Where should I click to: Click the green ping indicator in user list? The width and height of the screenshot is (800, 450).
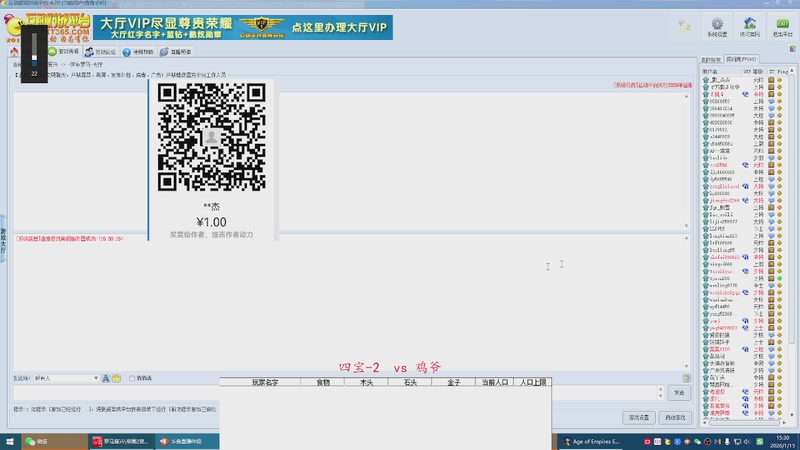point(780,279)
